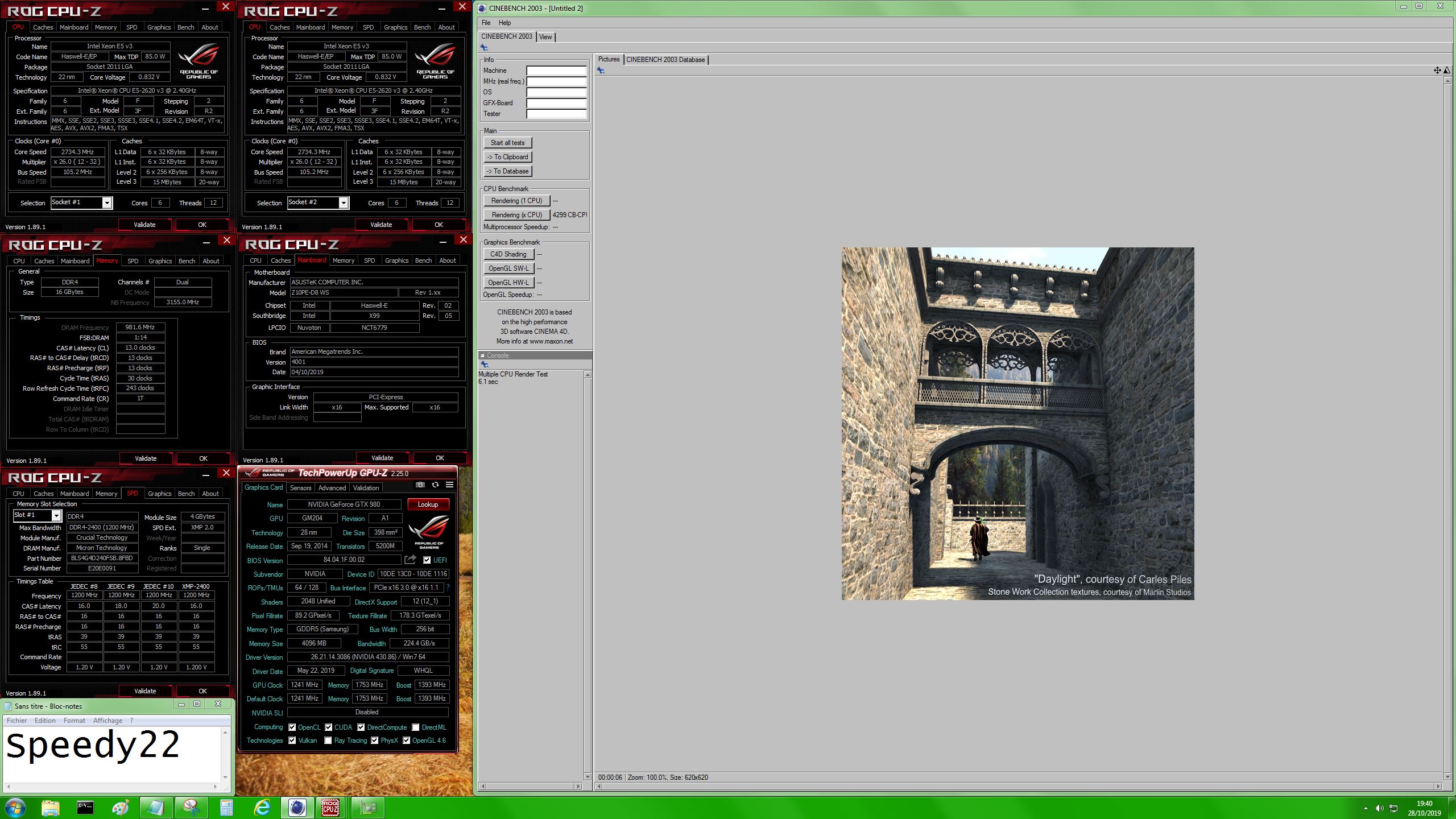Screen dimensions: 1456x819
Task: Run Rendering (1 CPU) benchmark
Action: 516,201
